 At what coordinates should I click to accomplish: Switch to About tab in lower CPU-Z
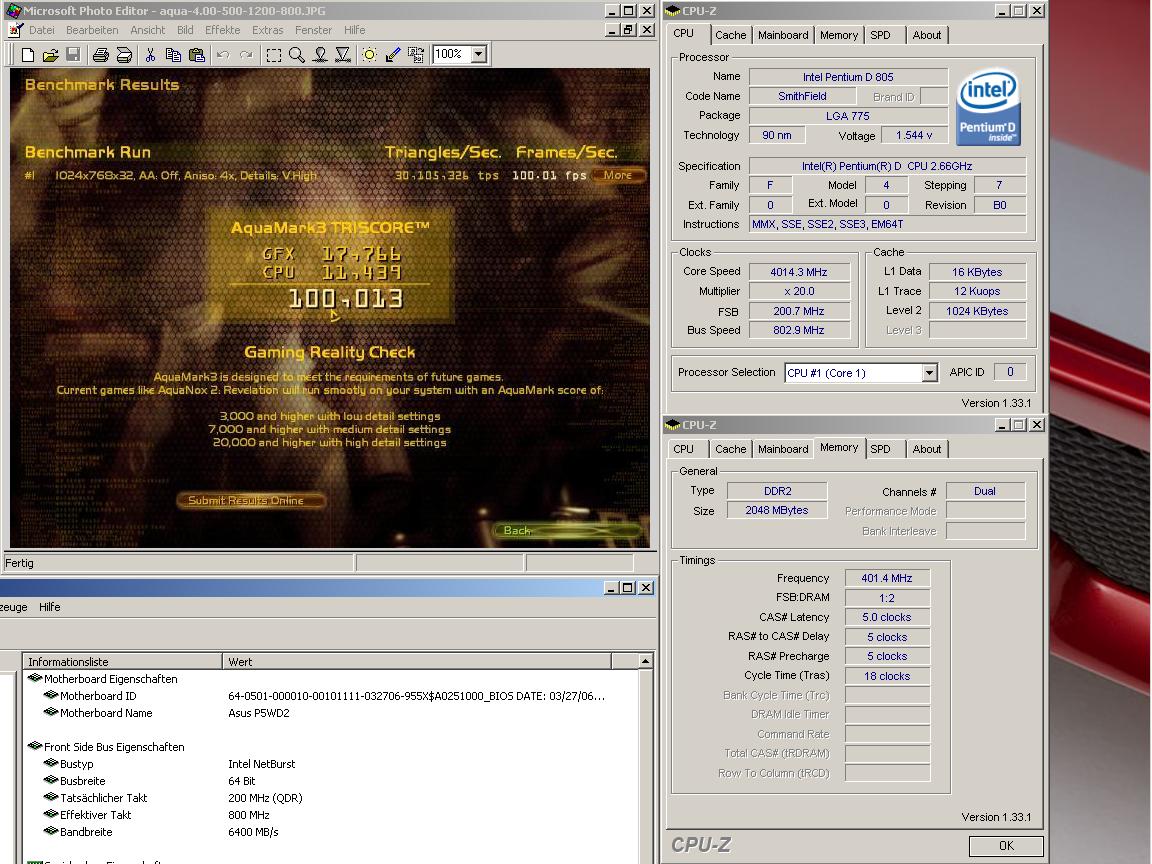tap(926, 449)
